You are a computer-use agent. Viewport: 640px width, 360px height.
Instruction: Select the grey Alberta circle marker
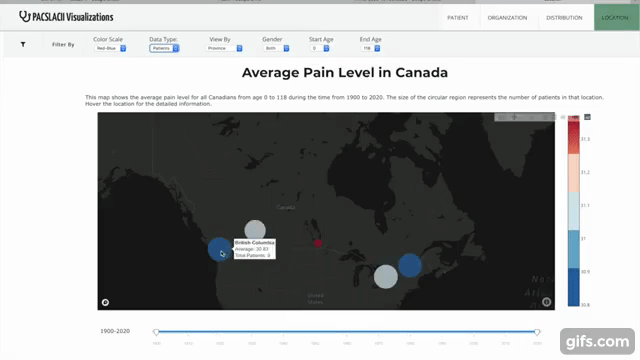[255, 230]
